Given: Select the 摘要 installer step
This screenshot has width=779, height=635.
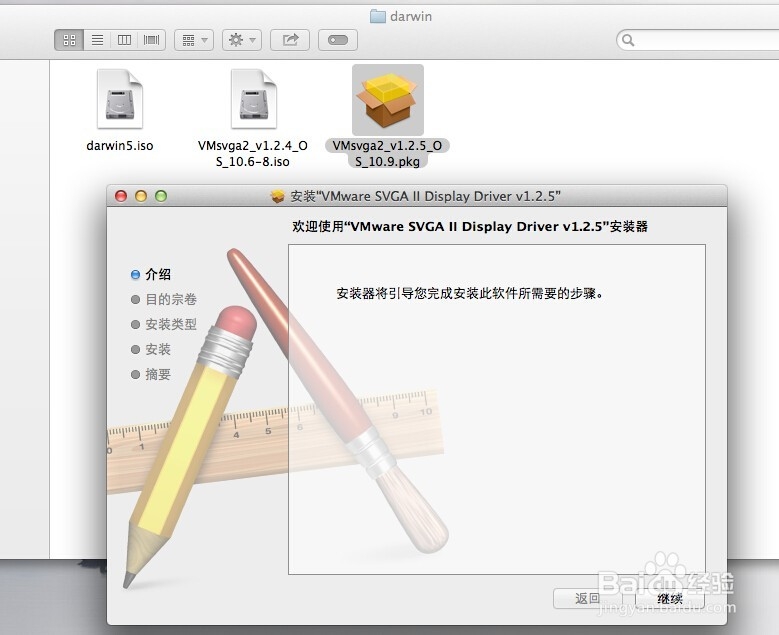Looking at the screenshot, I should point(151,374).
